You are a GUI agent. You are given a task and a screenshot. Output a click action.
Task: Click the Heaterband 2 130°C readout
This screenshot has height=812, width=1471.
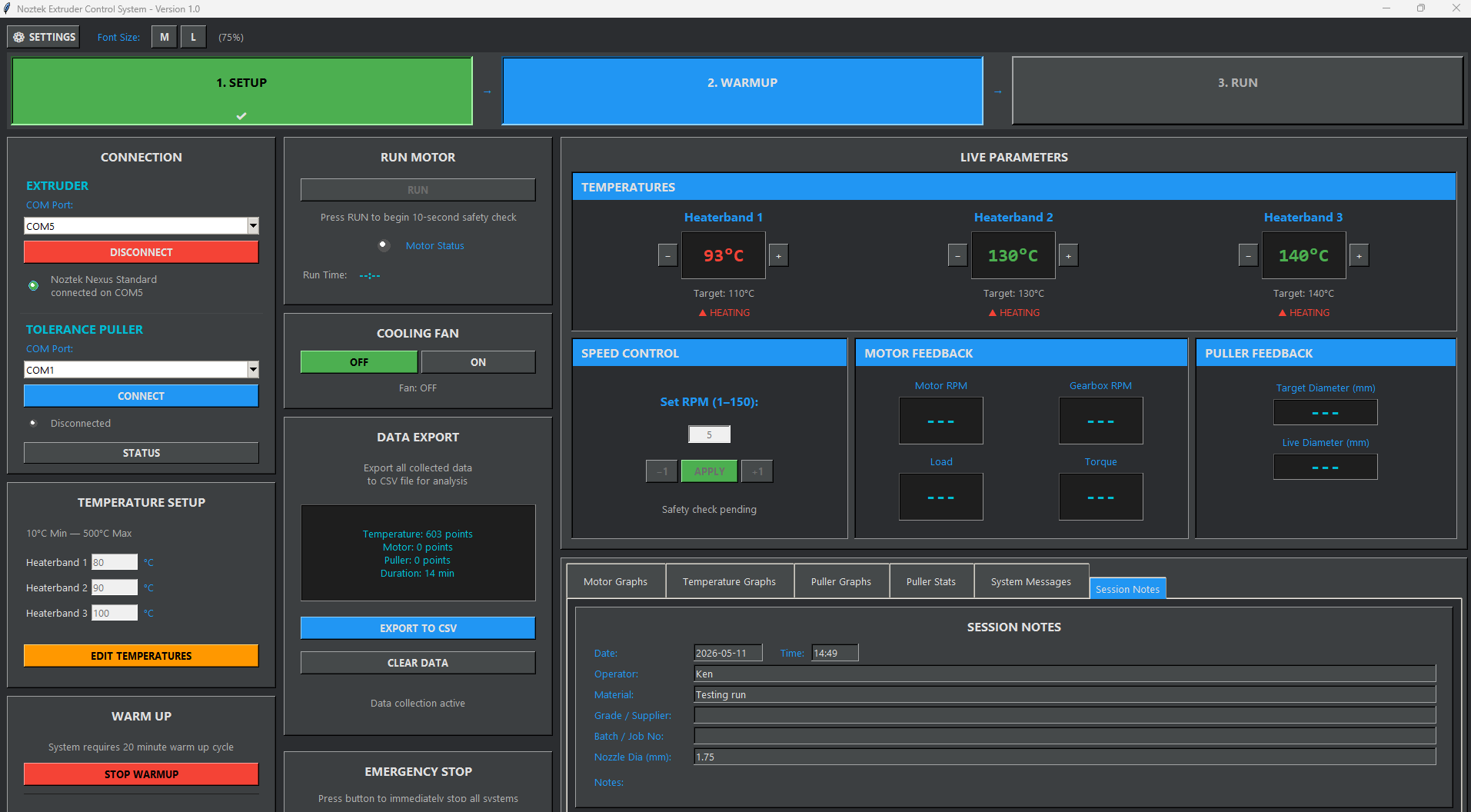click(1013, 255)
